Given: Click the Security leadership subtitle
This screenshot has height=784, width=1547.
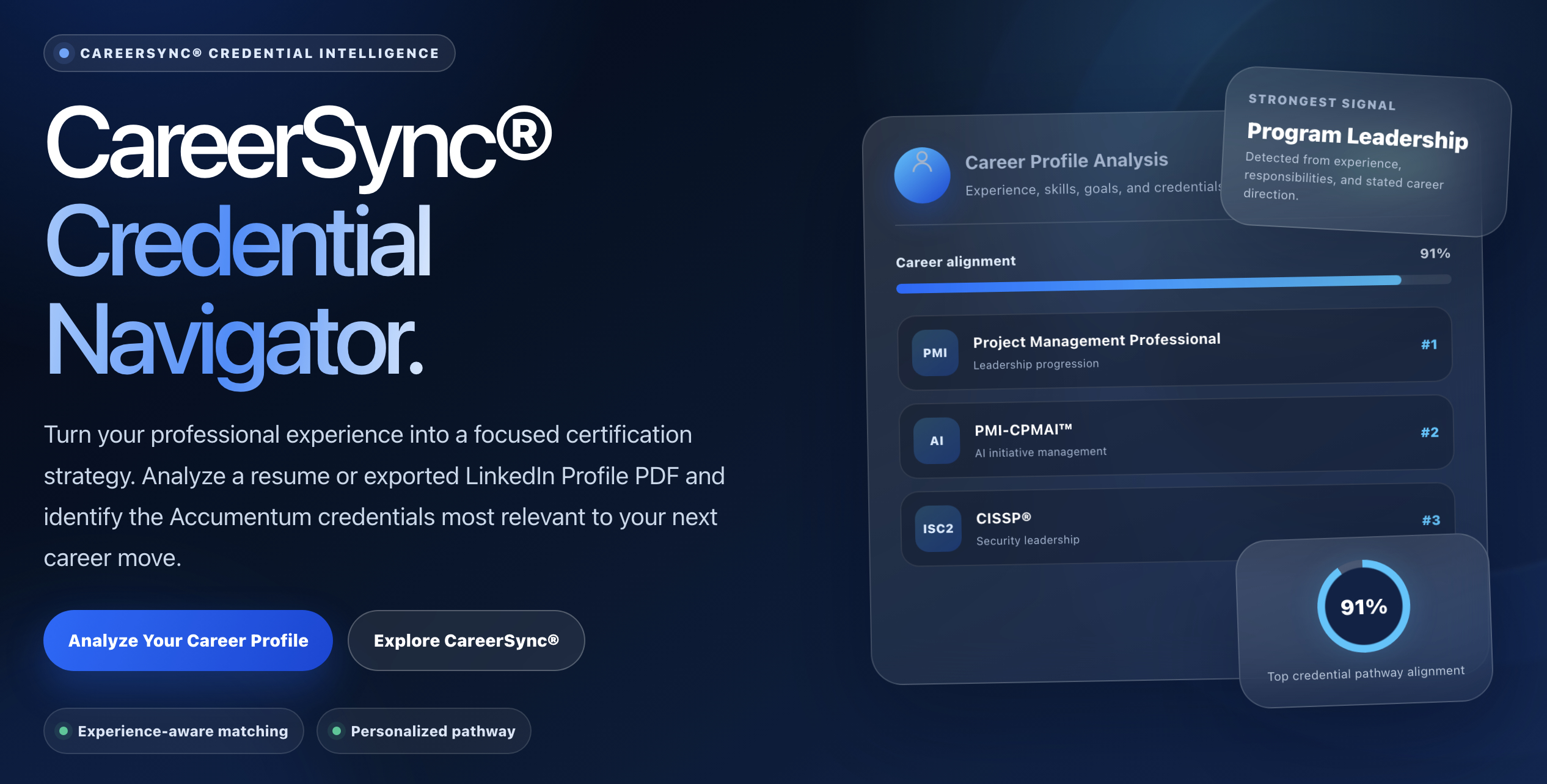Looking at the screenshot, I should [1028, 540].
